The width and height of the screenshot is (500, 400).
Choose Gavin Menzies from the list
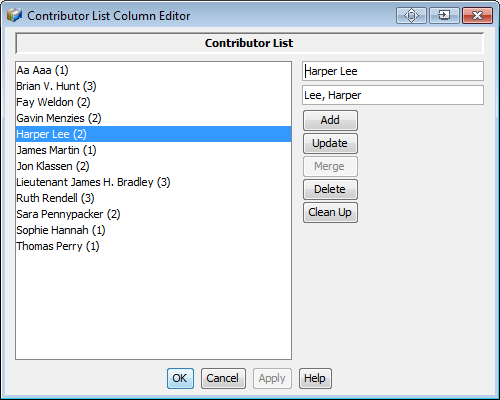(x=153, y=118)
